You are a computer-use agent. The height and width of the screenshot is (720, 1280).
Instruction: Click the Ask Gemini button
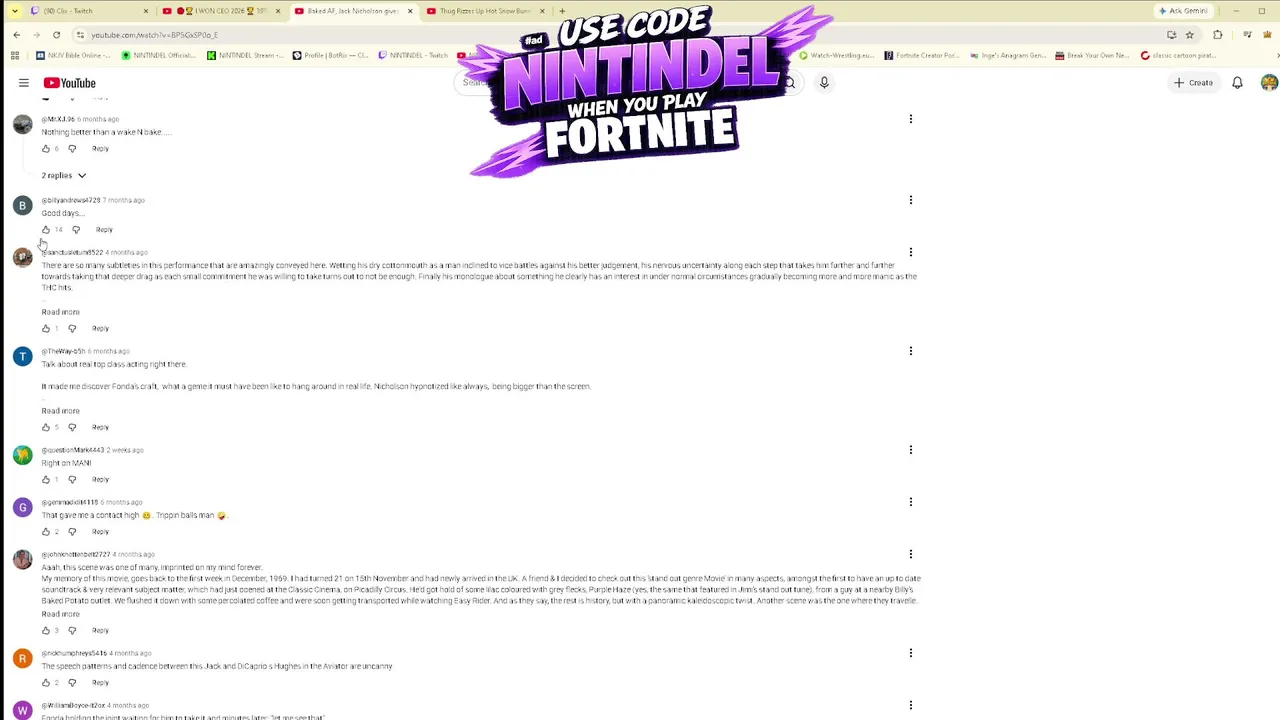click(x=1183, y=11)
